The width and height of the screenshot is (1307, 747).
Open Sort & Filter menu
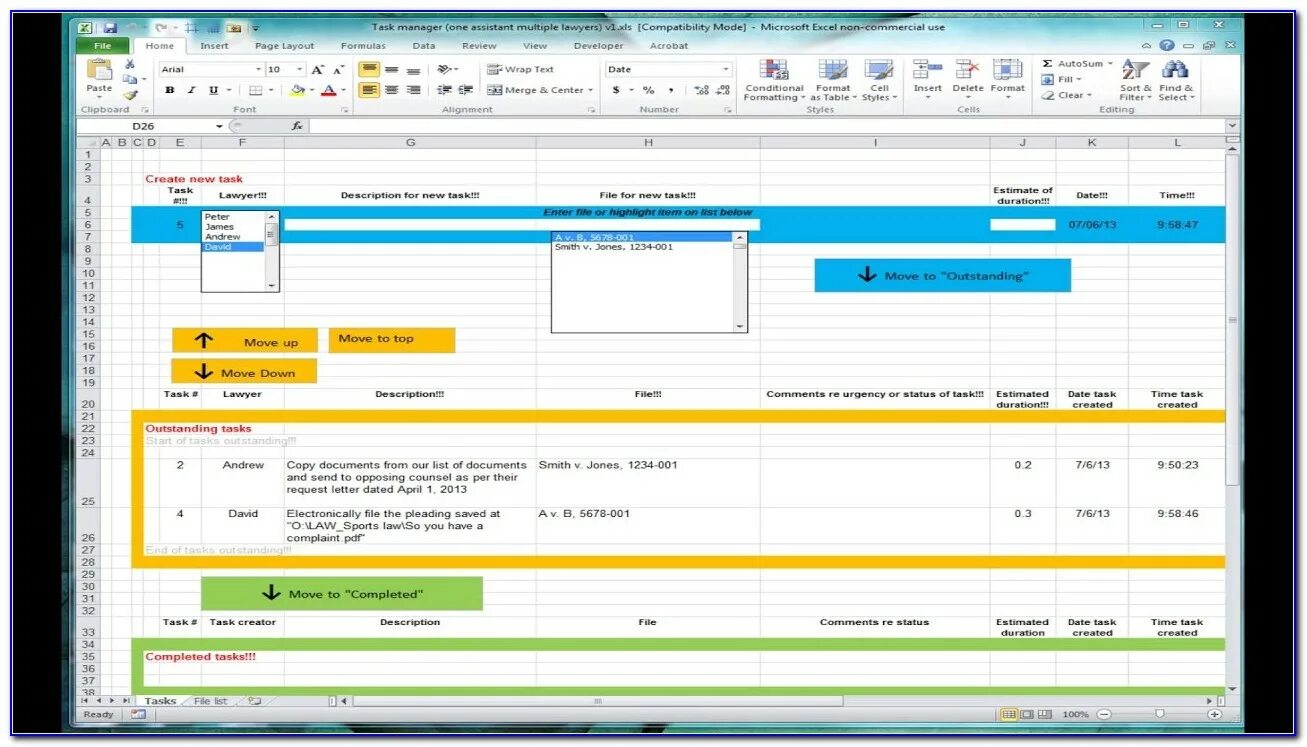(1135, 80)
